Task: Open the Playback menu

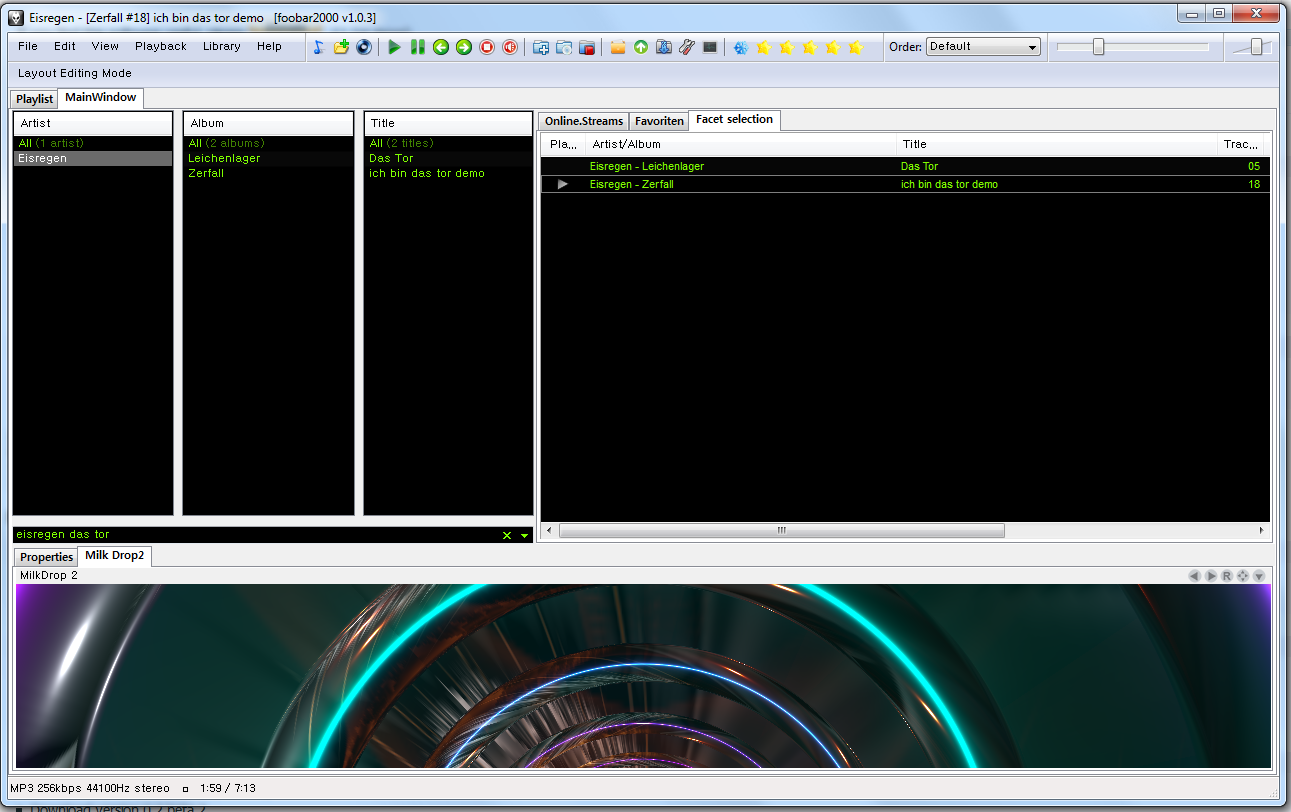Action: (161, 46)
